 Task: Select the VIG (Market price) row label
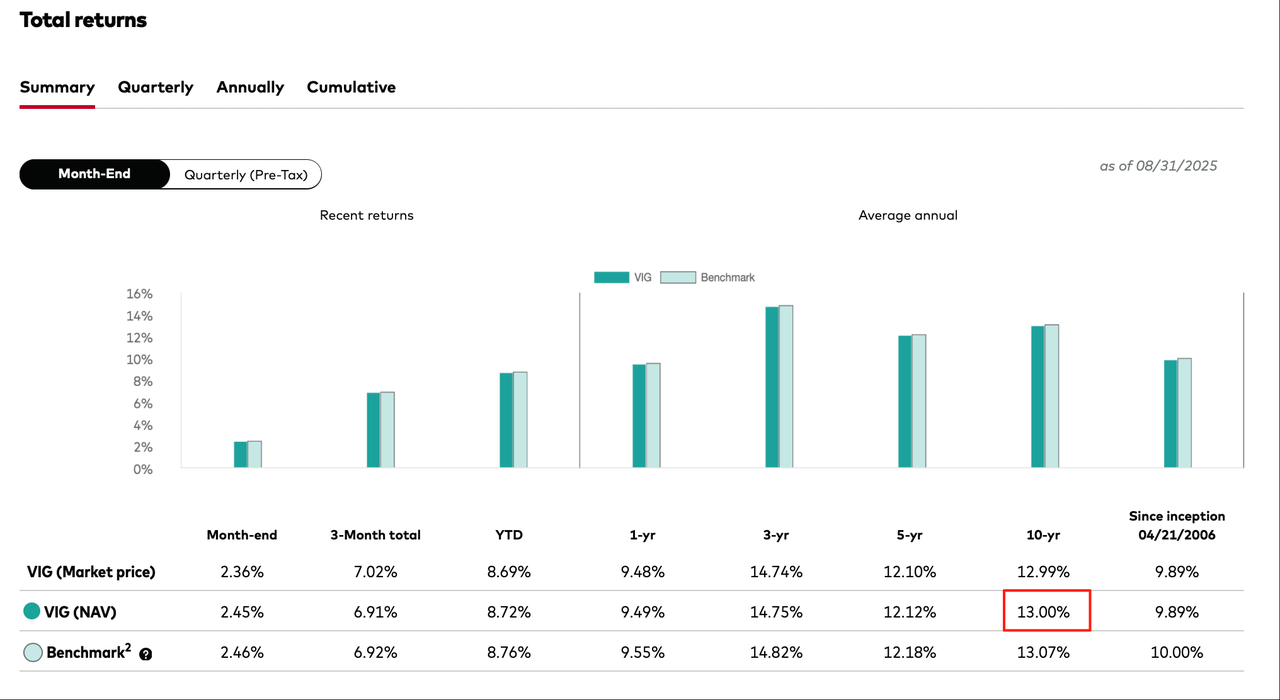(x=91, y=572)
